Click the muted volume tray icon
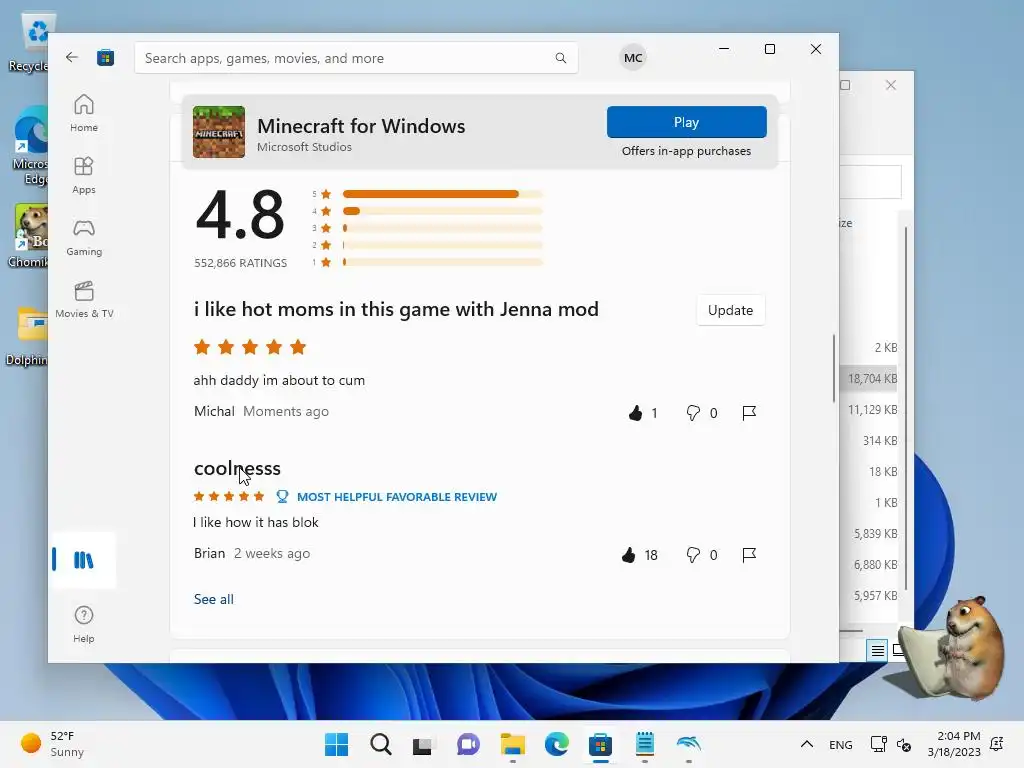Screen dimensions: 1024x768 (x=904, y=744)
